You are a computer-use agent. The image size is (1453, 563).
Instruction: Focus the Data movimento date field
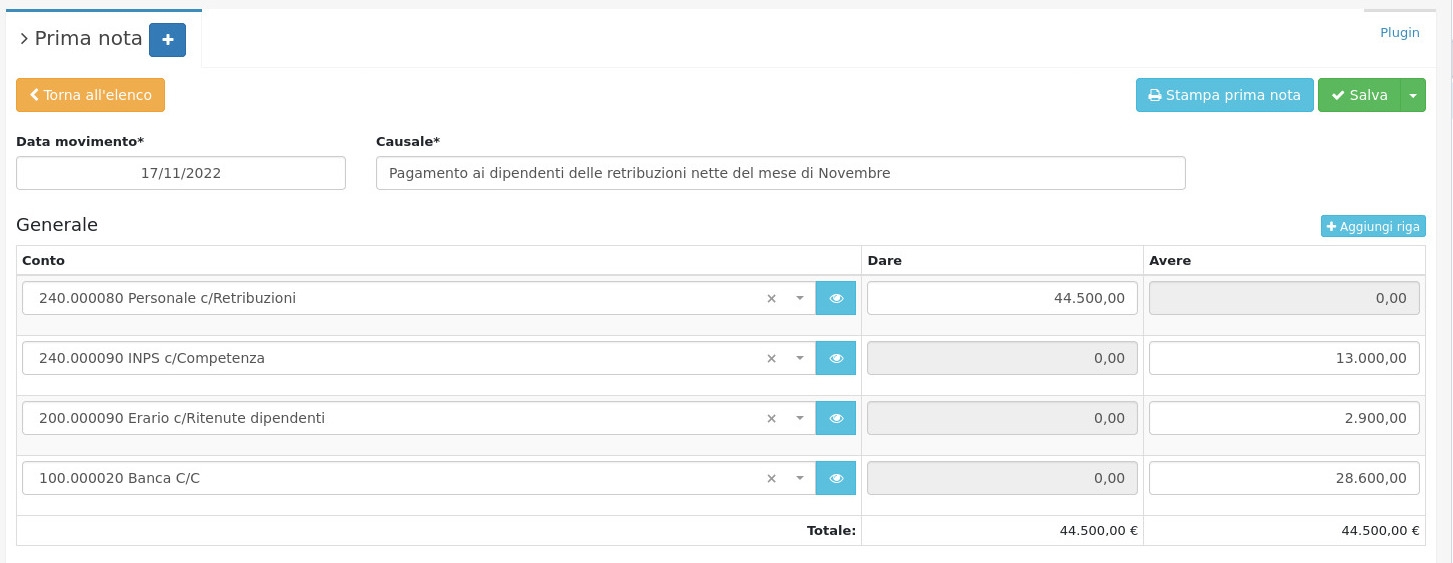click(x=181, y=173)
